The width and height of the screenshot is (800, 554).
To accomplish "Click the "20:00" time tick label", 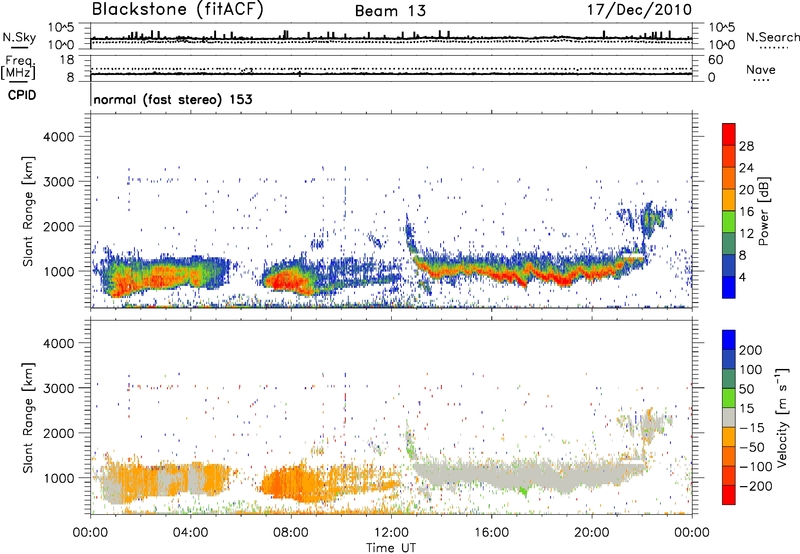I will pos(591,533).
